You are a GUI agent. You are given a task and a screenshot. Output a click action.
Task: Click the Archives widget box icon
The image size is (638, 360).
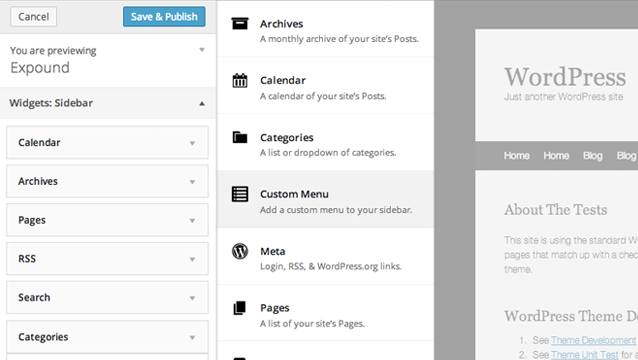240,24
